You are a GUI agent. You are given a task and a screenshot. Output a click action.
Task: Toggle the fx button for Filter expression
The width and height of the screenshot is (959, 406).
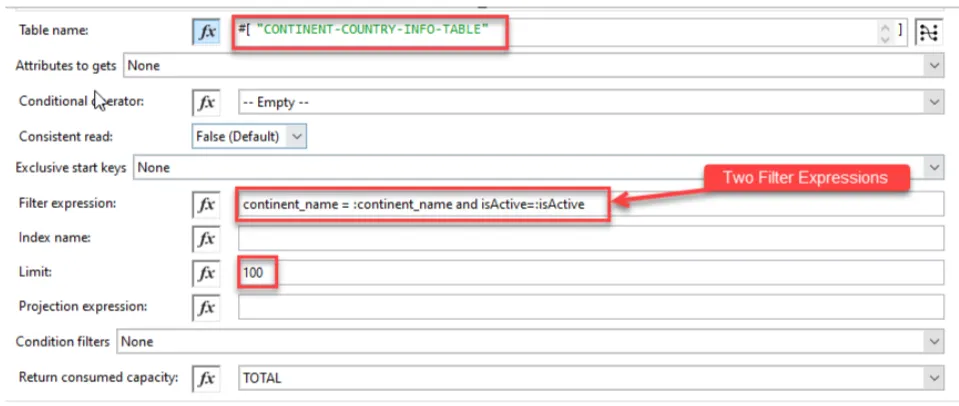(x=206, y=205)
